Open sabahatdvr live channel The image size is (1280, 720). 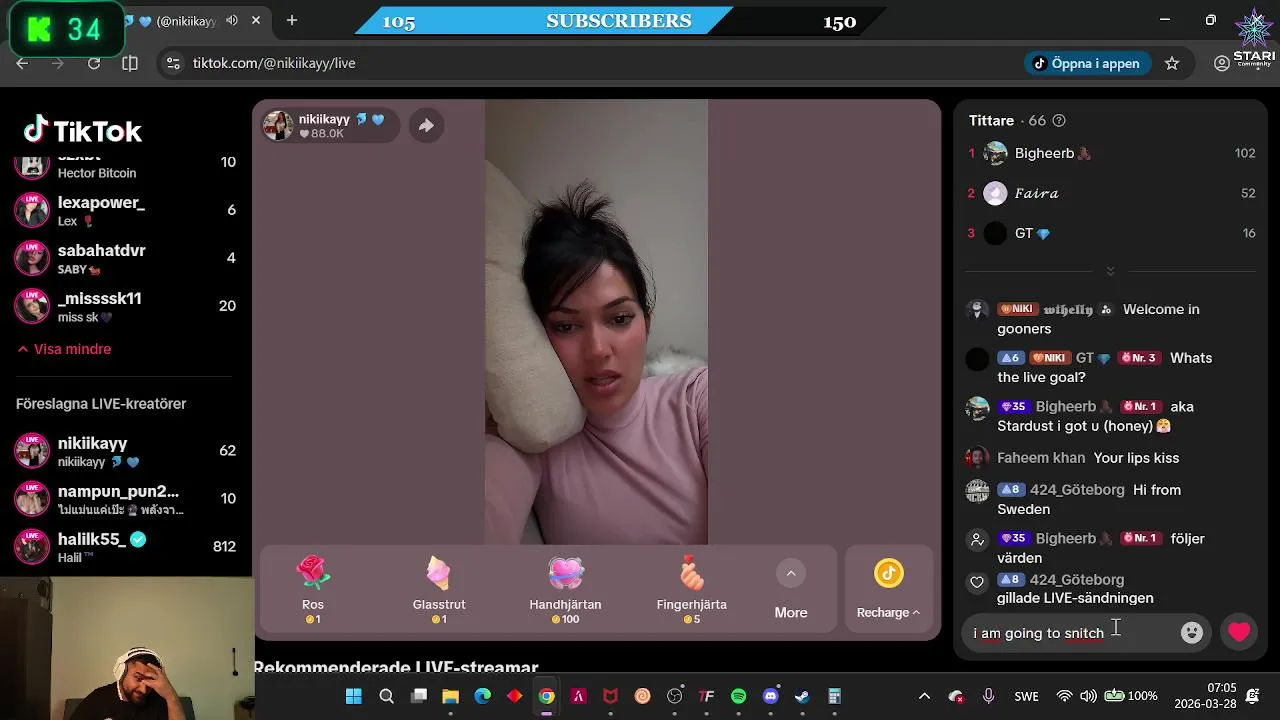126,258
